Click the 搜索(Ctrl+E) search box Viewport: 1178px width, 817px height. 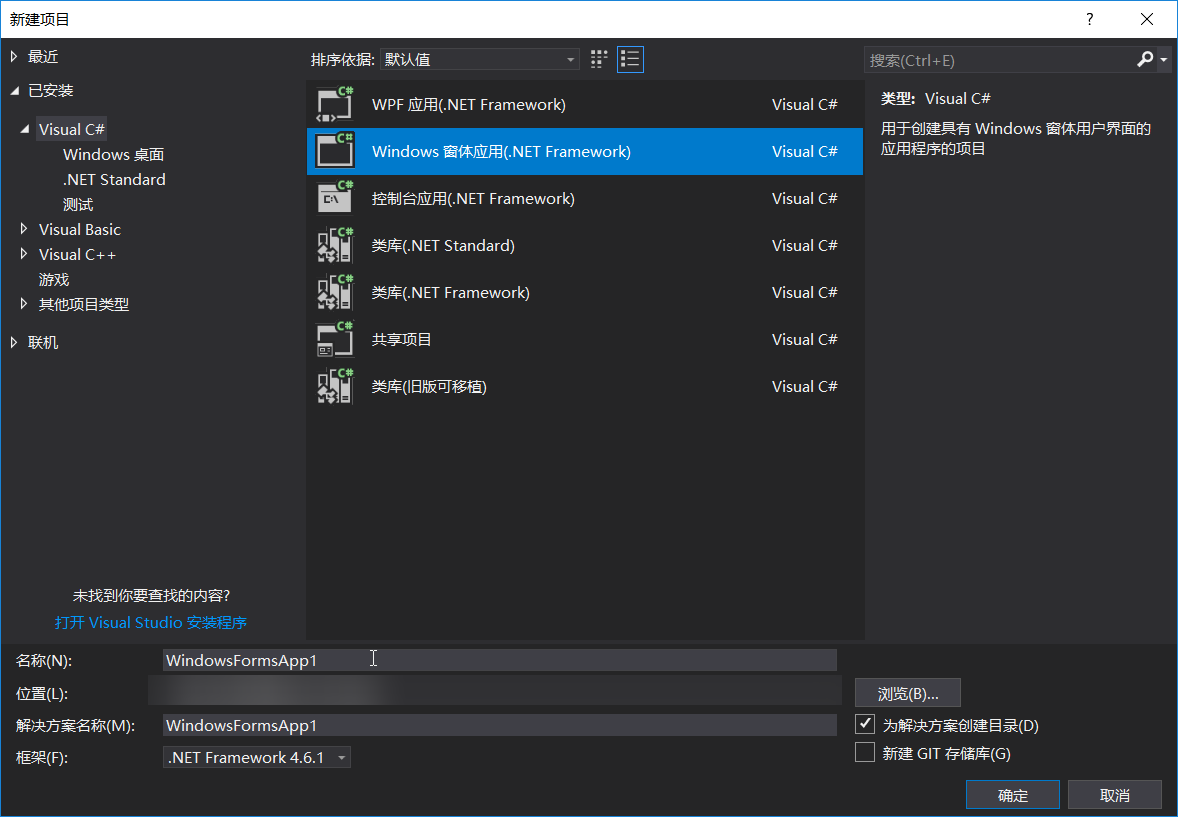pyautogui.click(x=1000, y=60)
